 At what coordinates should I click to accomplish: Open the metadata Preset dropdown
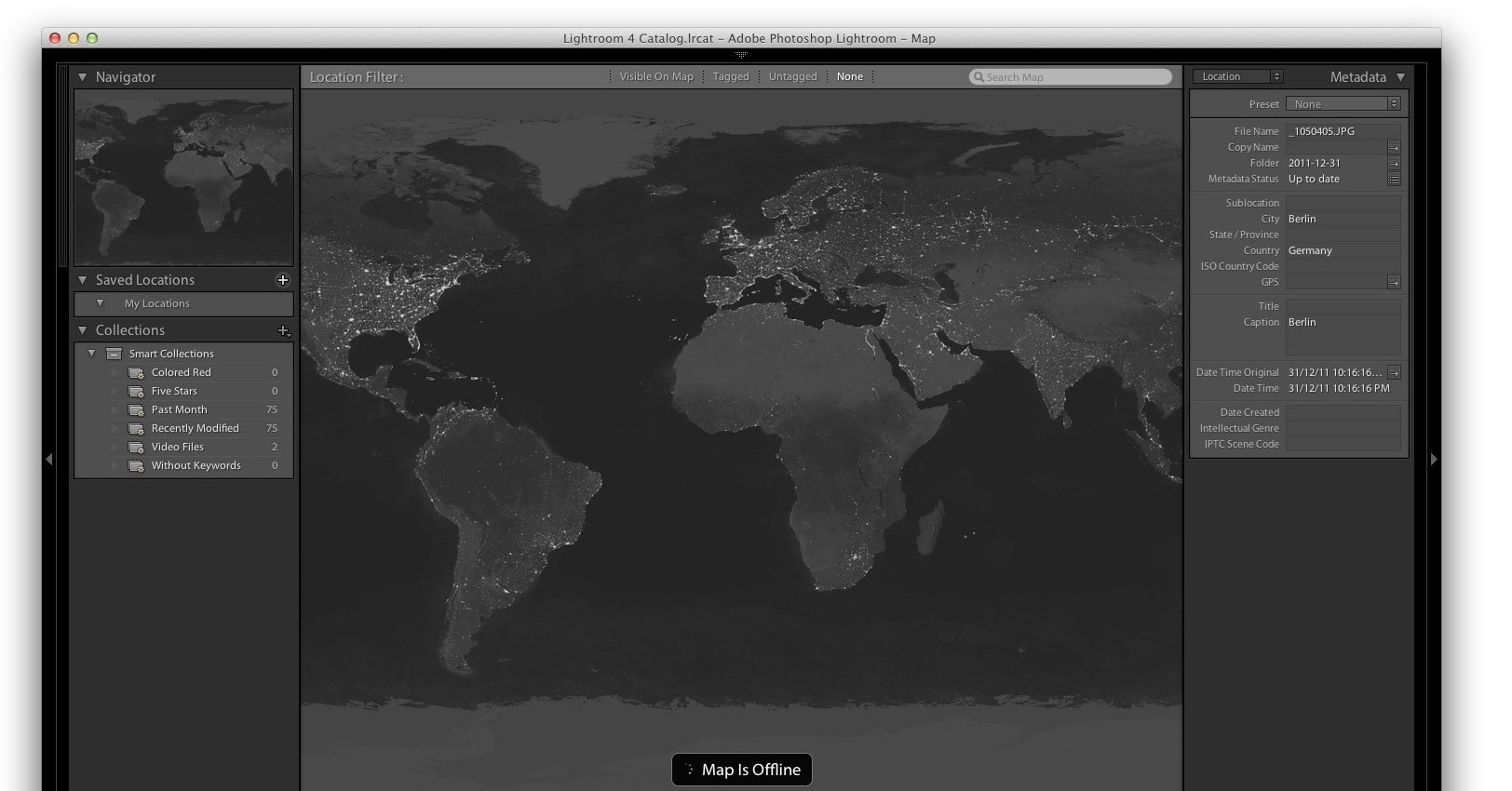[x=1343, y=104]
